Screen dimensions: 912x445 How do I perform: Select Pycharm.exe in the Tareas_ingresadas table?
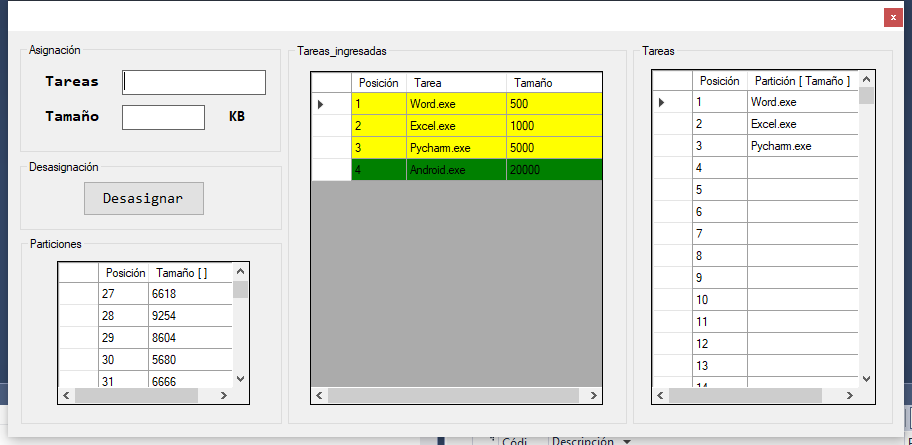coord(456,148)
